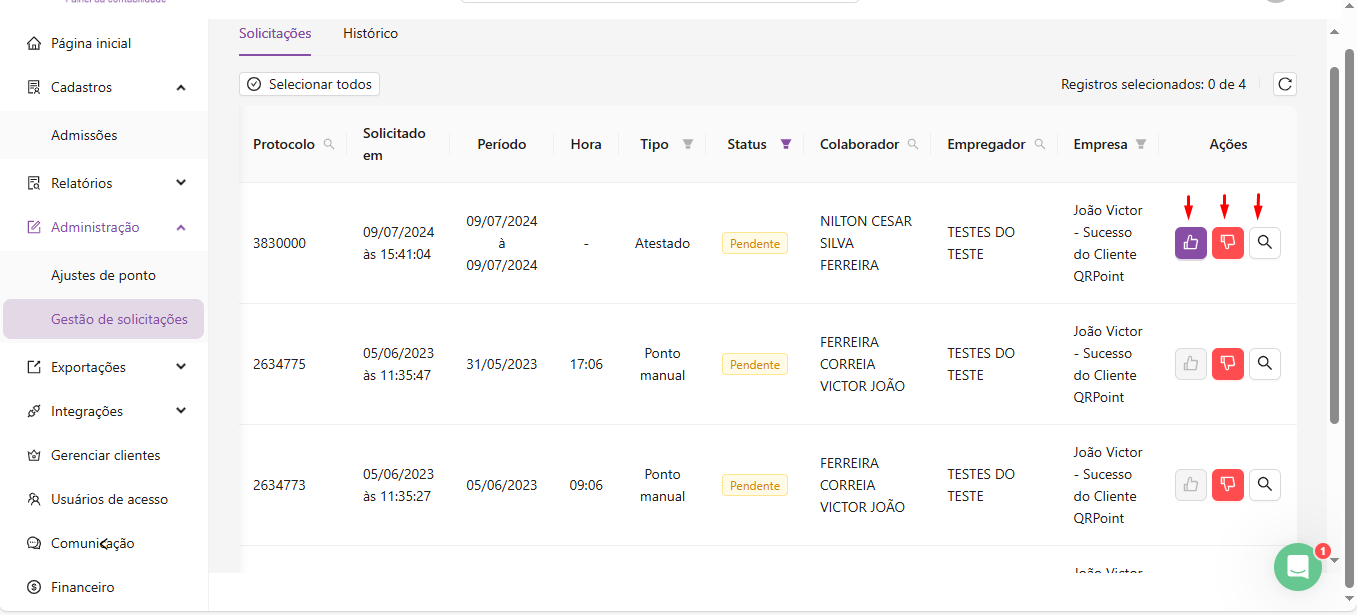Screen dimensions: 1357x615
Task: Filter by Status column funnel icon
Action: click(785, 144)
